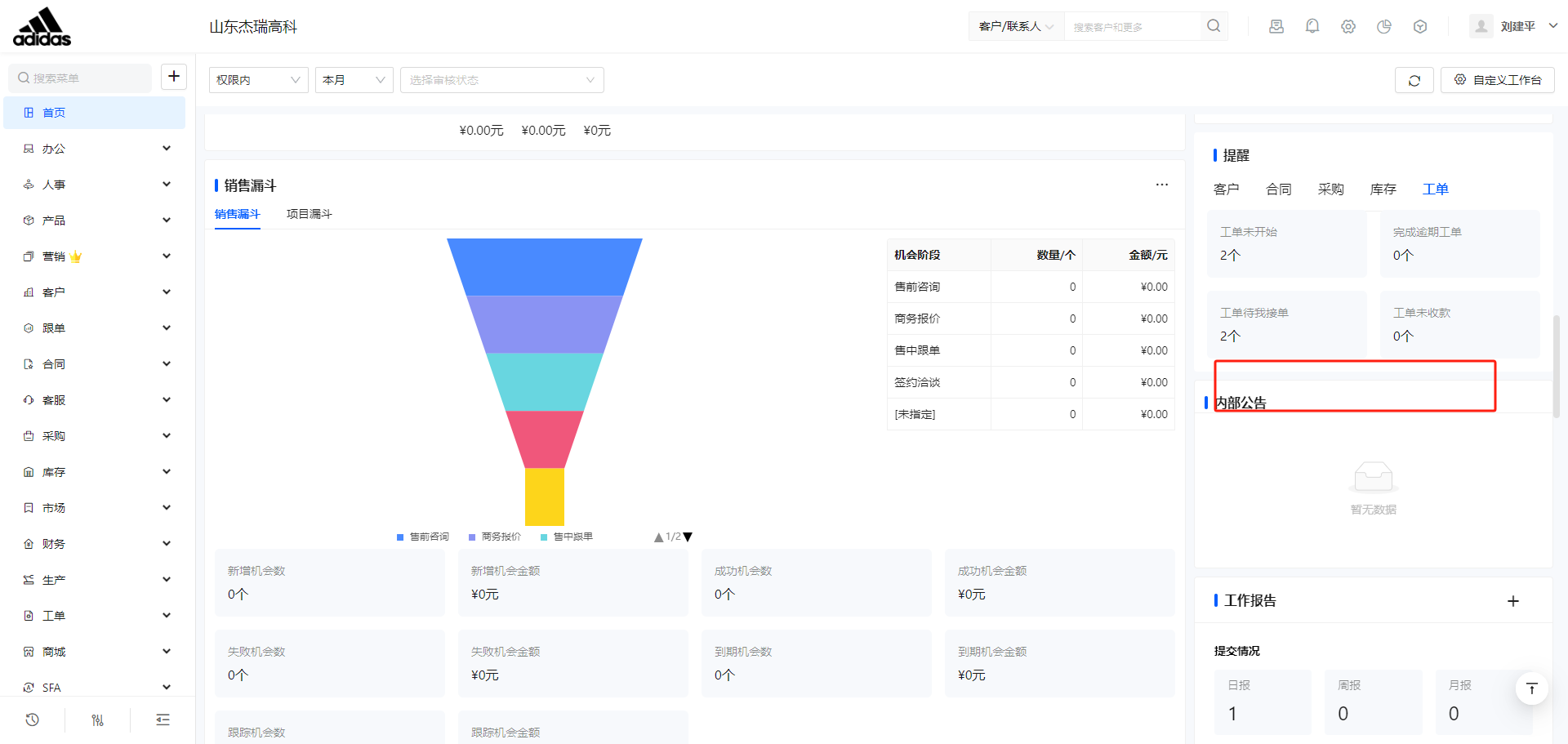Open the 销售漏斗 more options ellipsis

point(1162,185)
